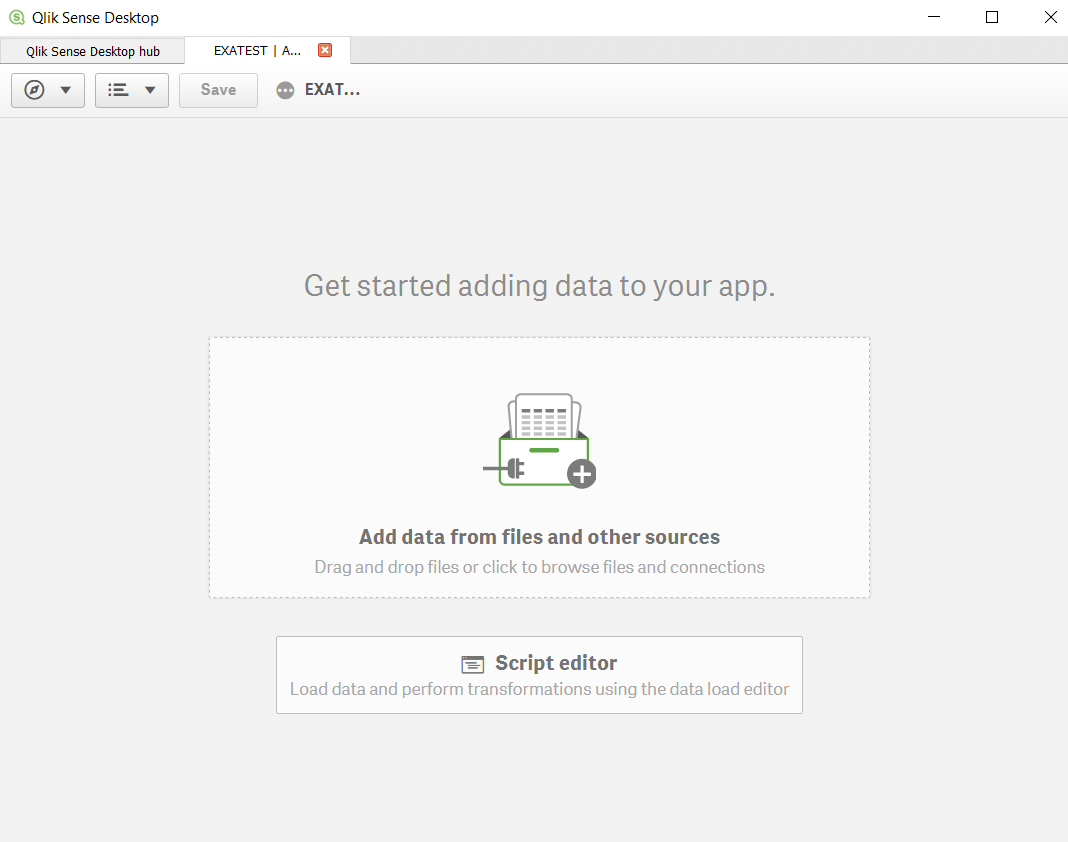Viewport: 1068px width, 842px height.
Task: Click the green data box illustration
Action: [543, 459]
